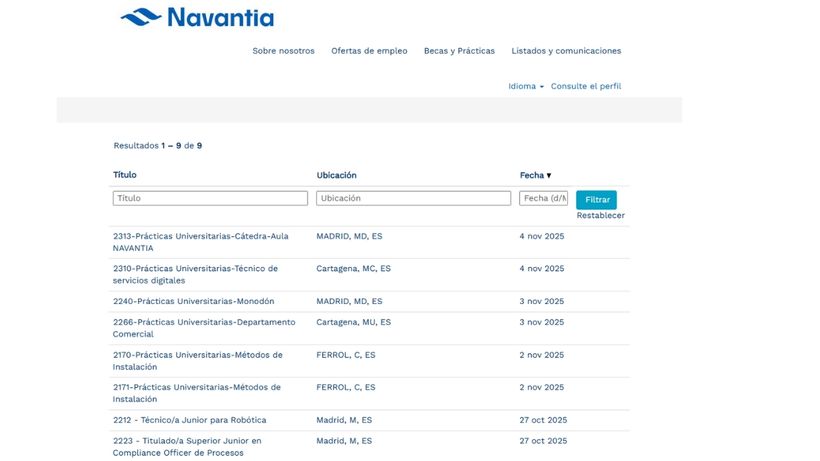Viewport: 820px width, 461px height.
Task: Sort results by Título column header
Action: click(125, 175)
